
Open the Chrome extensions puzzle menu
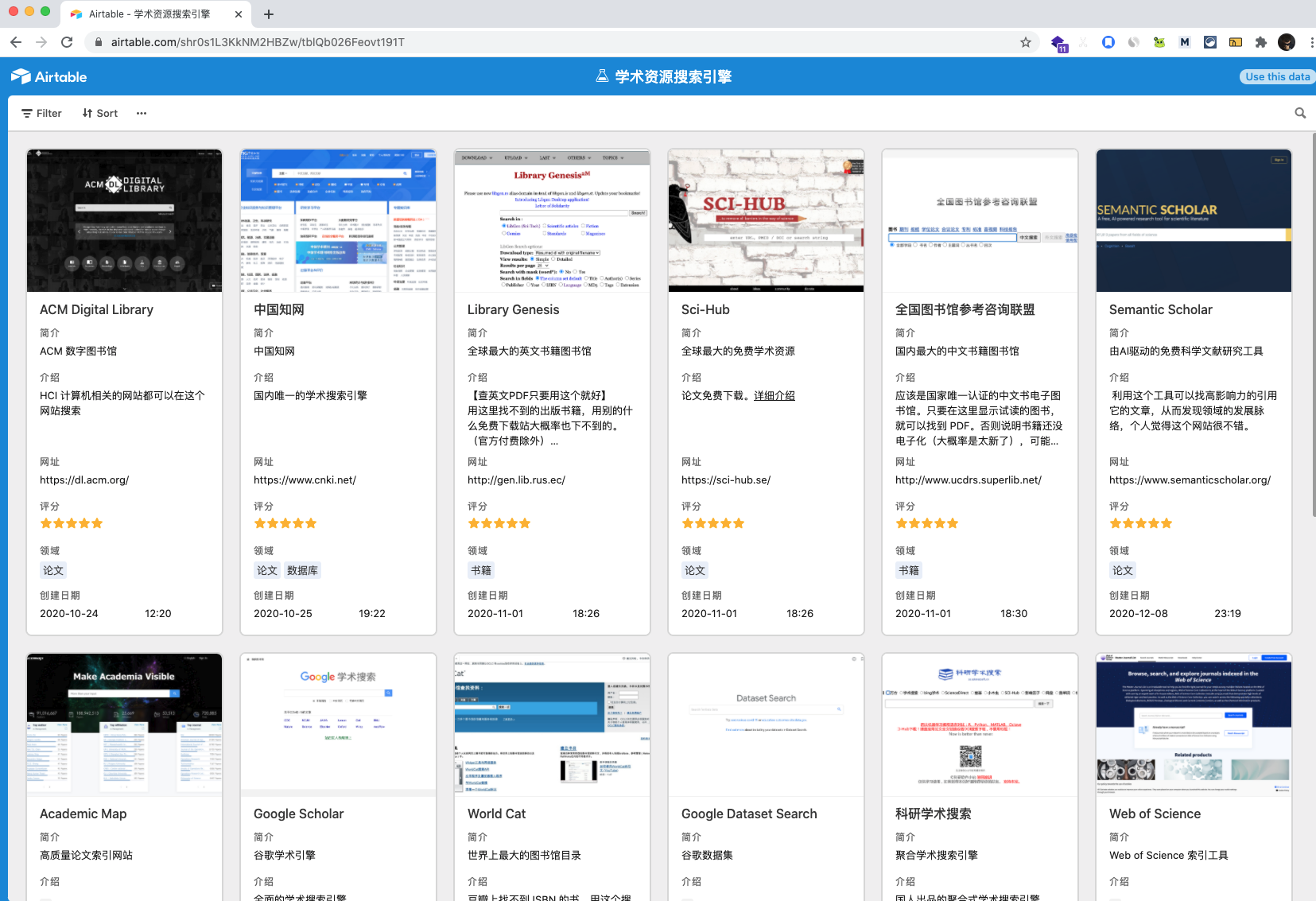pyautogui.click(x=1261, y=42)
